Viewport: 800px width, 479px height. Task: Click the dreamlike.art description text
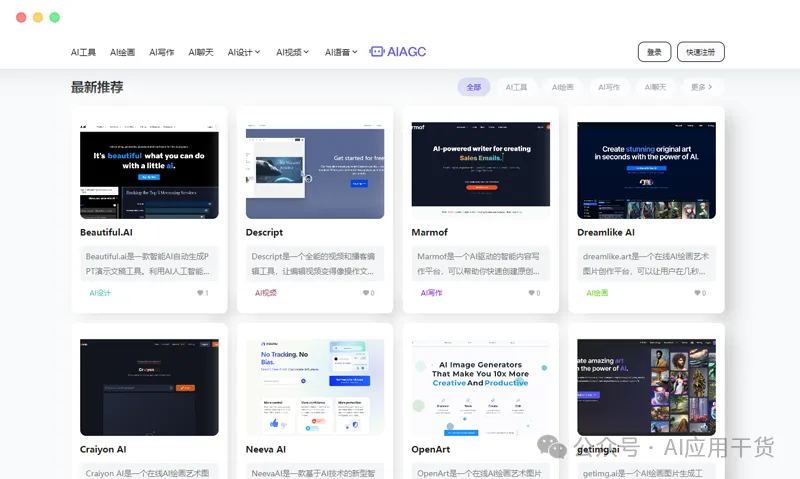click(x=646, y=264)
